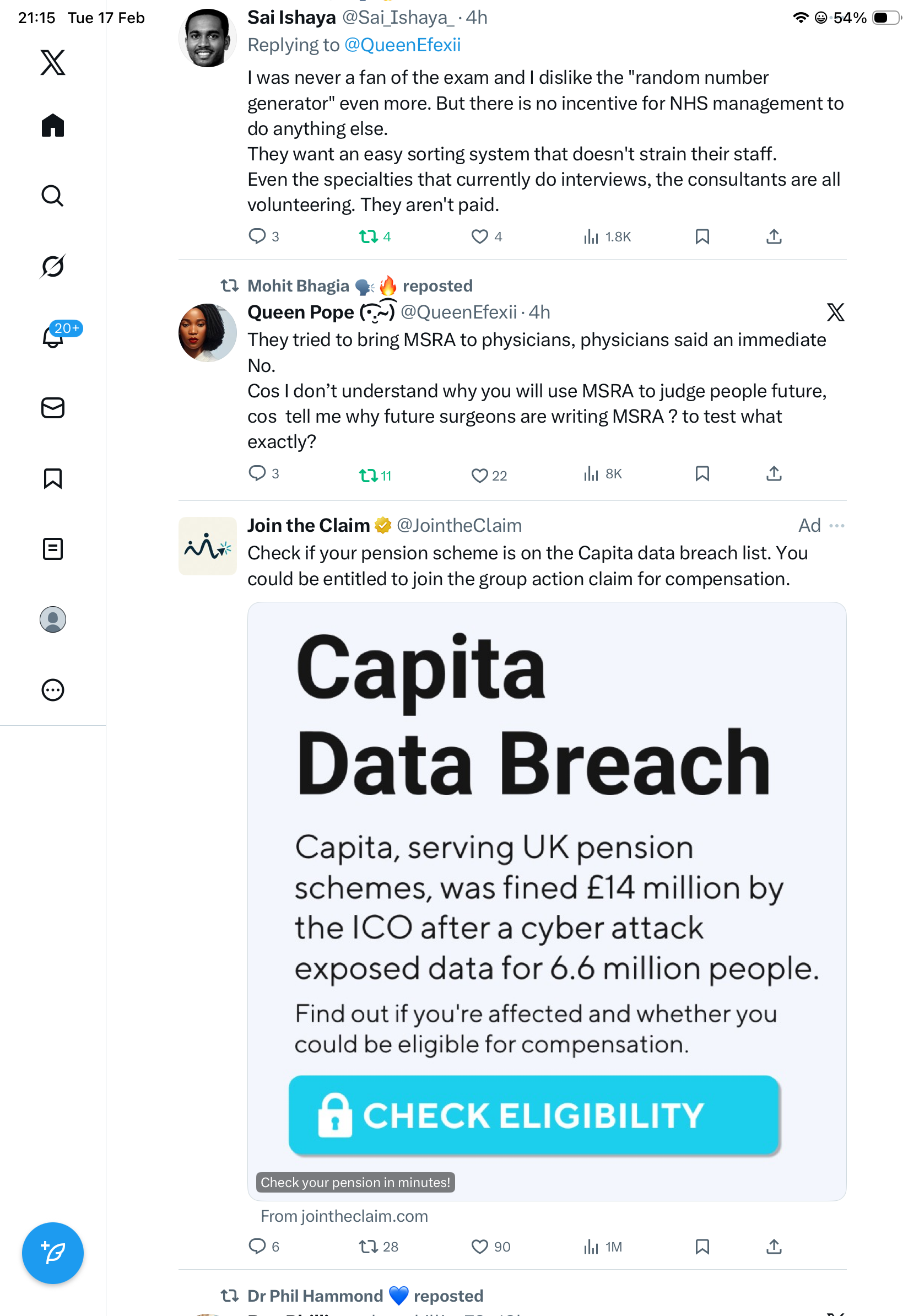Open the three-dot menu on the ad
Image resolution: width=919 pixels, height=1316 pixels.
(x=836, y=526)
